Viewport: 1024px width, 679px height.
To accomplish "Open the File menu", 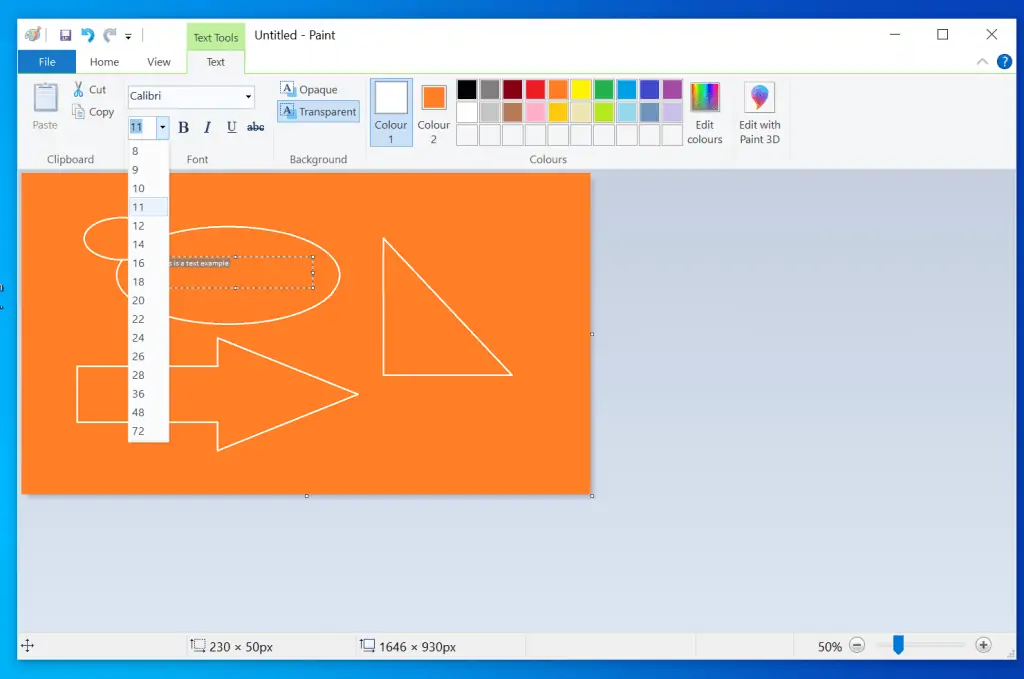I will (x=47, y=62).
